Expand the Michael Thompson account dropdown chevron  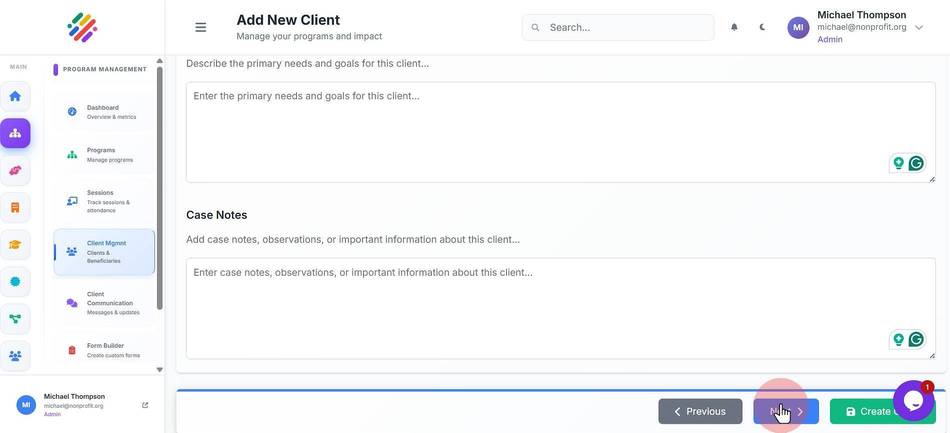pos(918,27)
